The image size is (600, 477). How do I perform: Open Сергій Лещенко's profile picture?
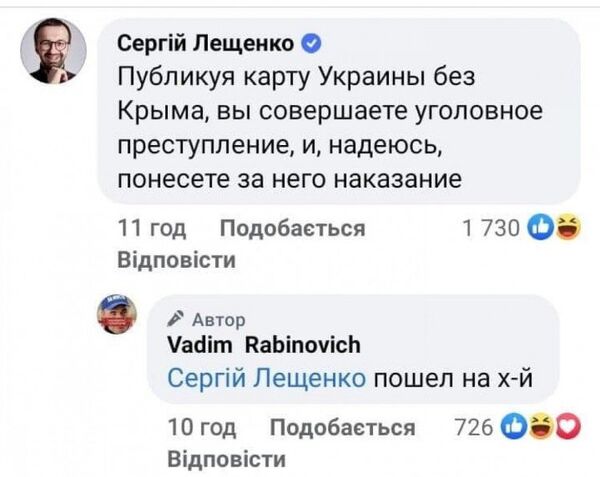[x=53, y=53]
